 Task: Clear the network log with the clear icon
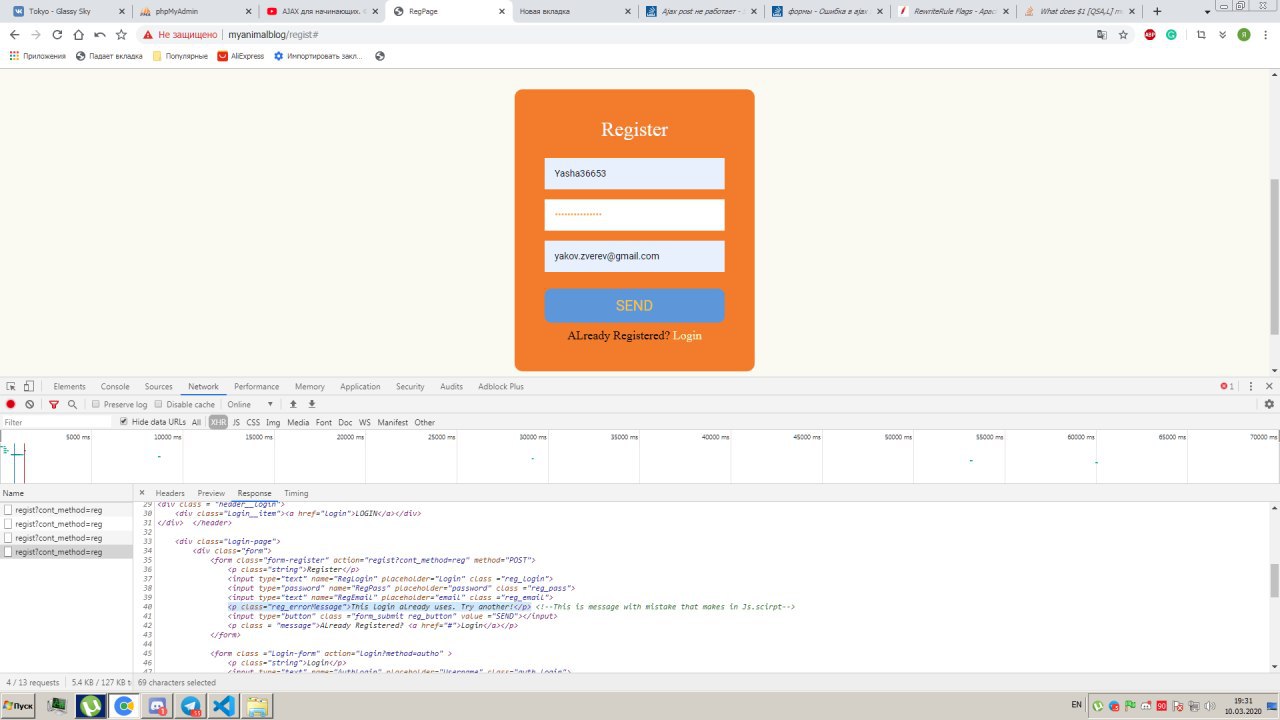pos(30,404)
